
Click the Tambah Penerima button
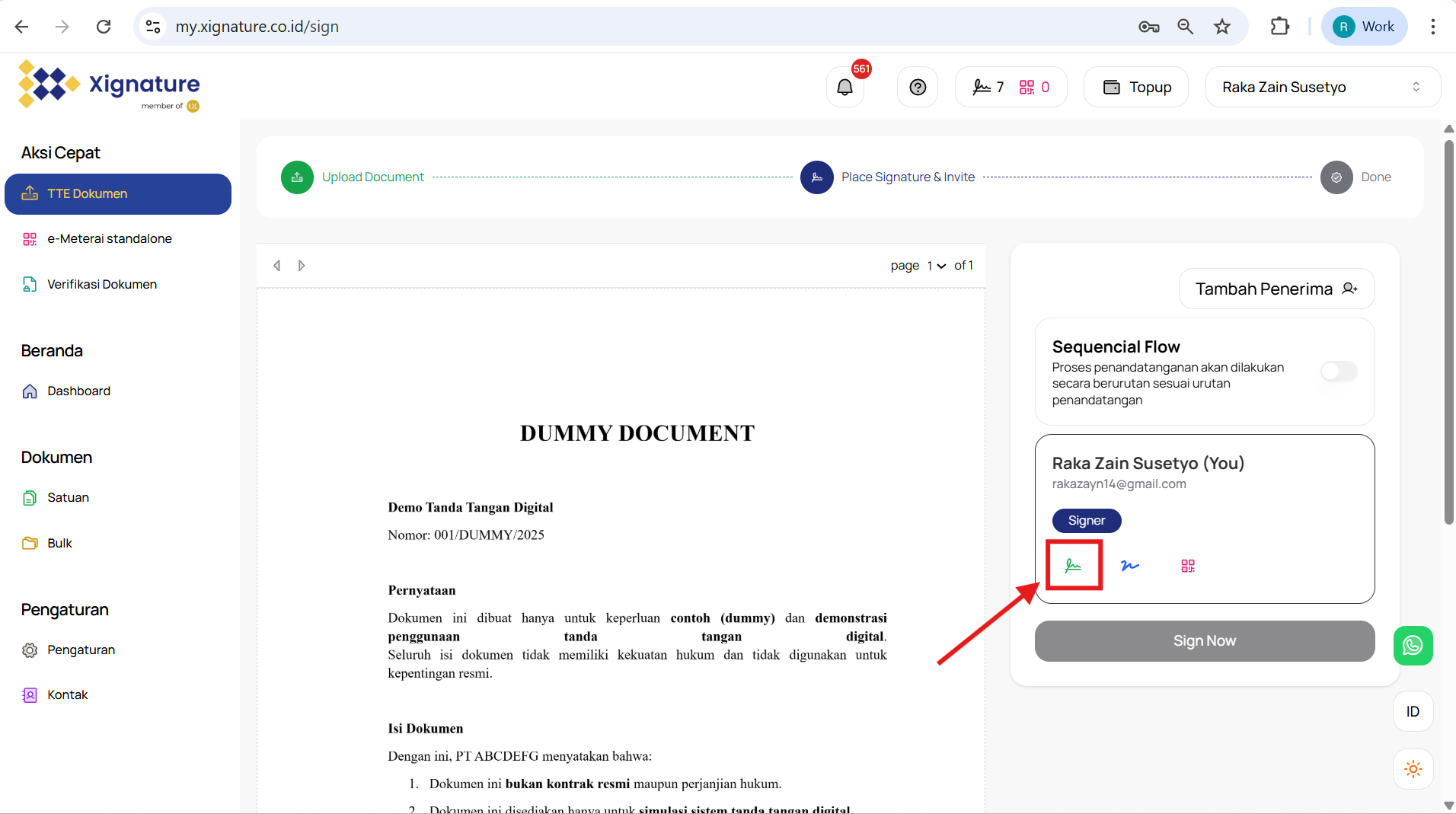pyautogui.click(x=1276, y=289)
